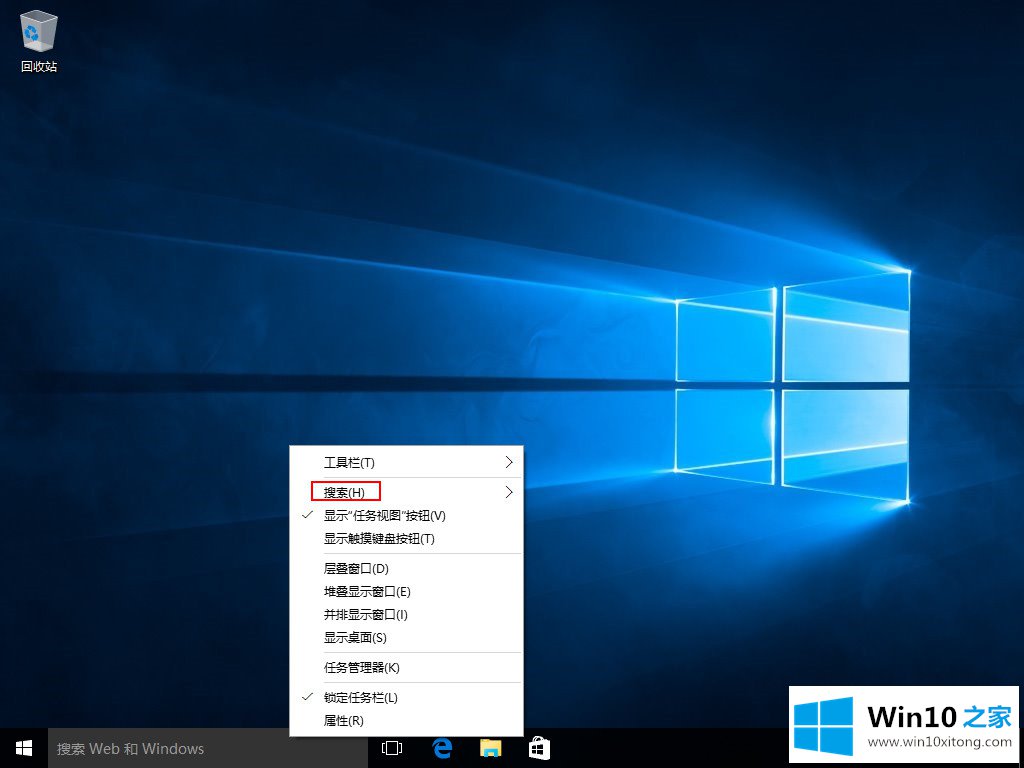Expand the arrow beside 工具栏(T)
This screenshot has height=768, width=1024.
[509, 462]
